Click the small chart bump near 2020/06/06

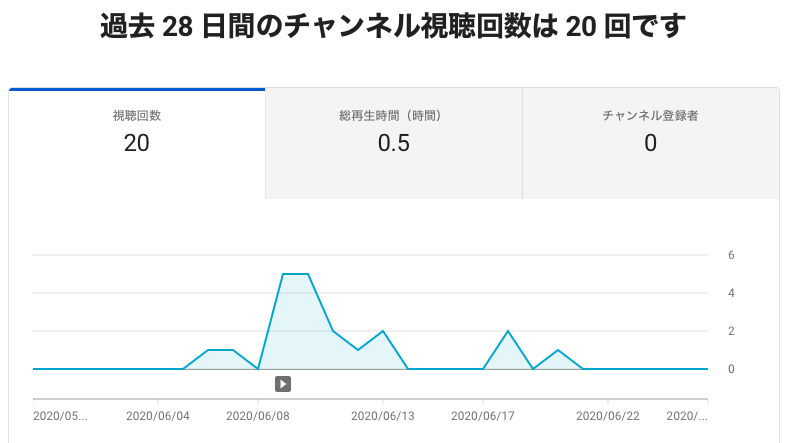point(220,350)
